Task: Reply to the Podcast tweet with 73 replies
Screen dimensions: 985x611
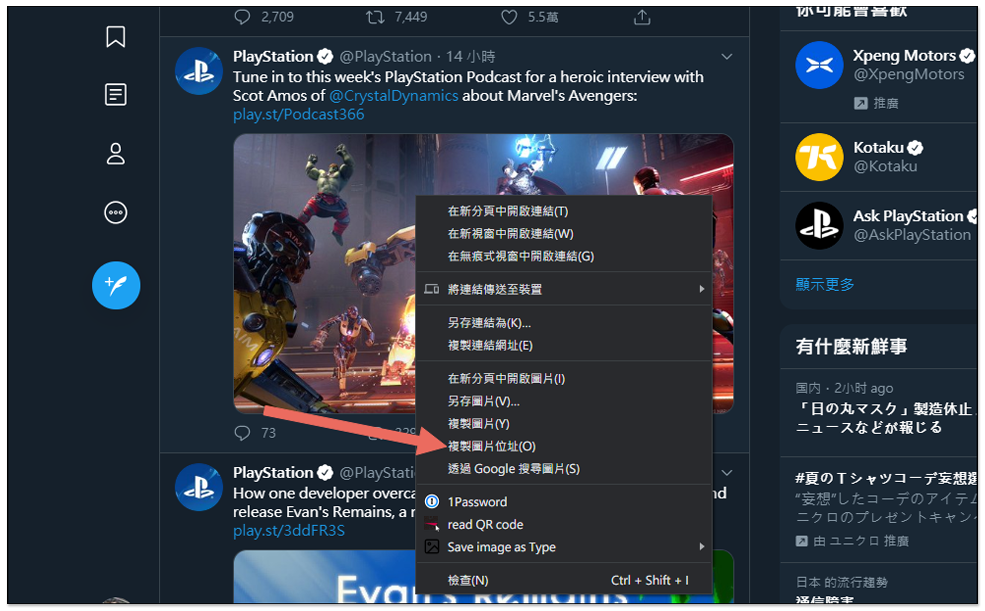Action: pos(242,433)
